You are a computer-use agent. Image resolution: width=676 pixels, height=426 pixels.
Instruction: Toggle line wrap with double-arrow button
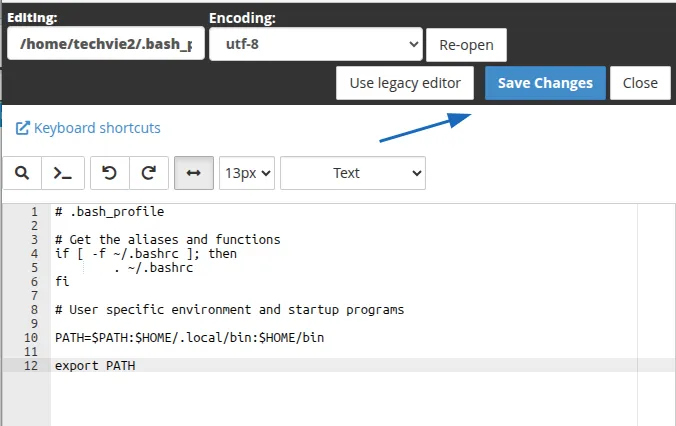(x=194, y=173)
